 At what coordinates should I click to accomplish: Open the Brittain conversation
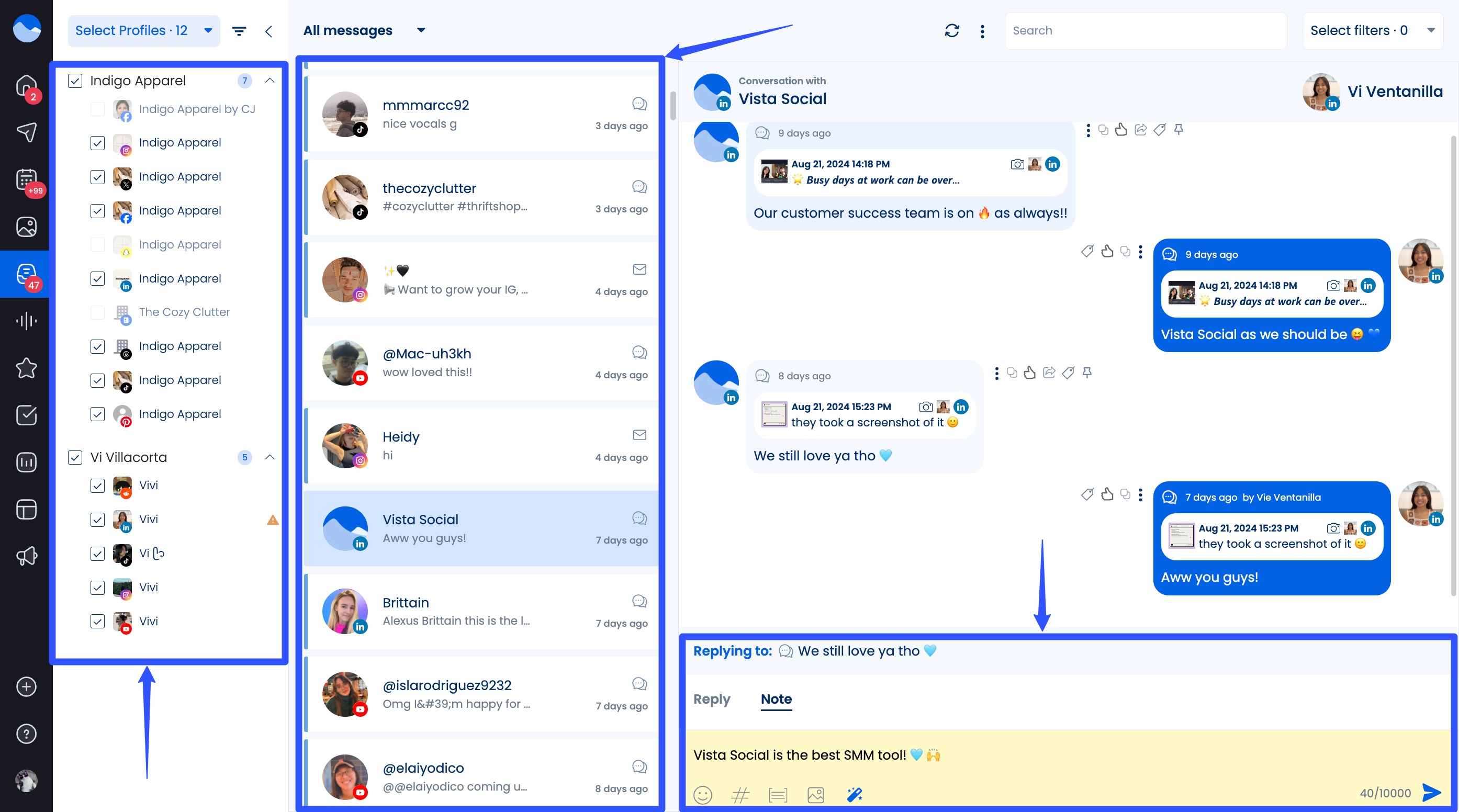point(481,612)
